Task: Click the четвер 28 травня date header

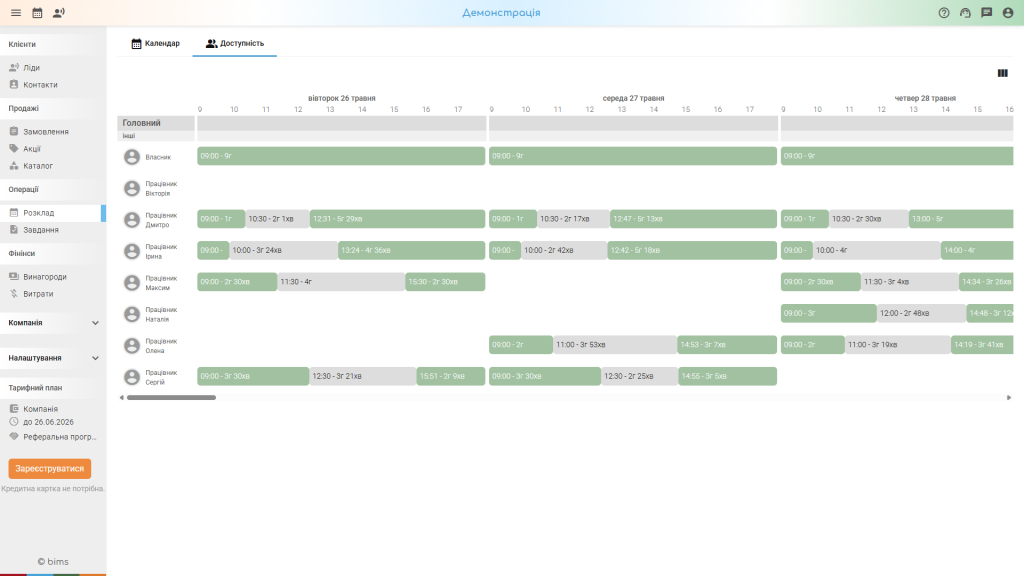Action: tap(925, 98)
